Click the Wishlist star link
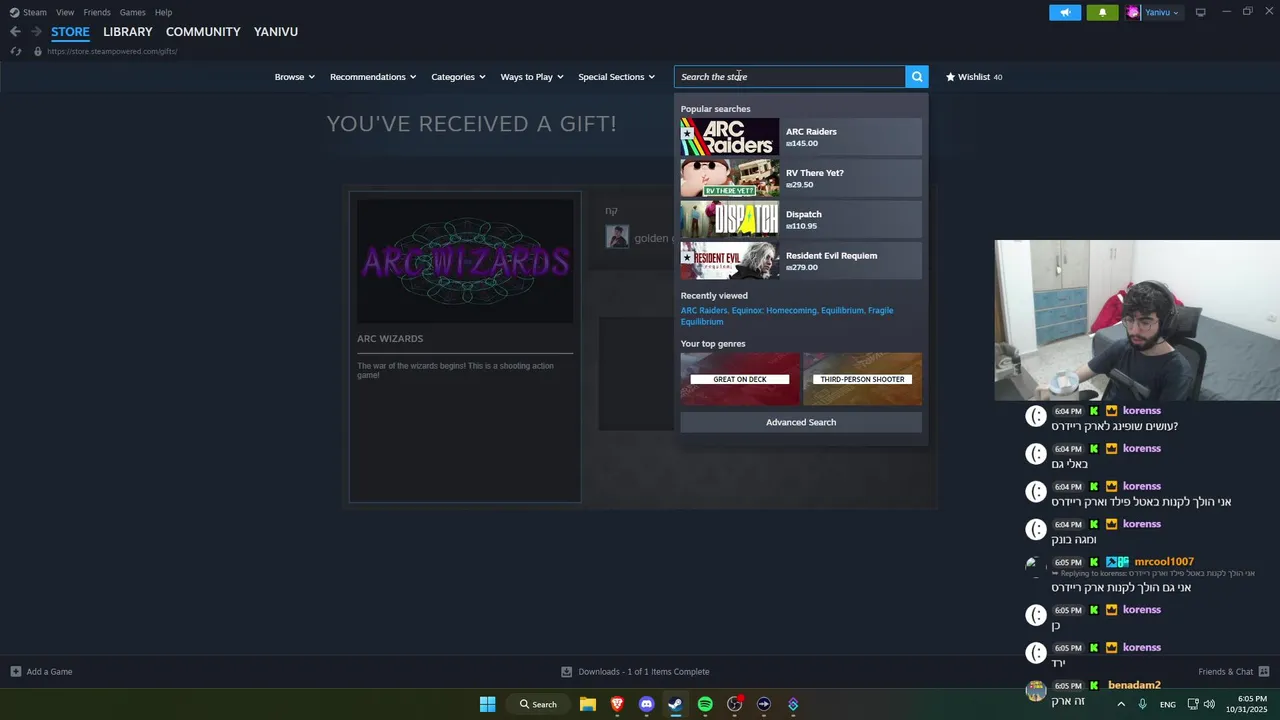The image size is (1280, 720). 974,77
